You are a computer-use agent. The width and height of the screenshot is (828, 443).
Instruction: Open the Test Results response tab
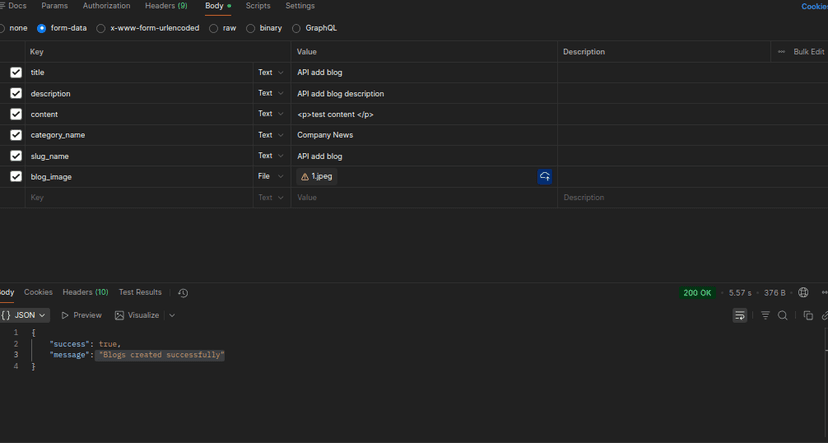pos(140,293)
